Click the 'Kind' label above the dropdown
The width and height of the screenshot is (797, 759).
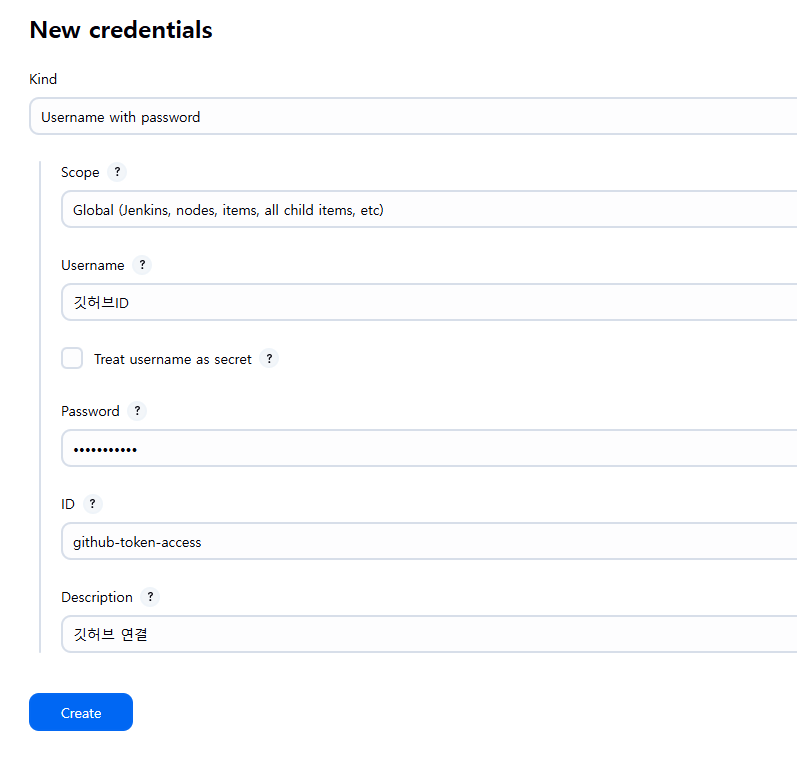tap(43, 79)
